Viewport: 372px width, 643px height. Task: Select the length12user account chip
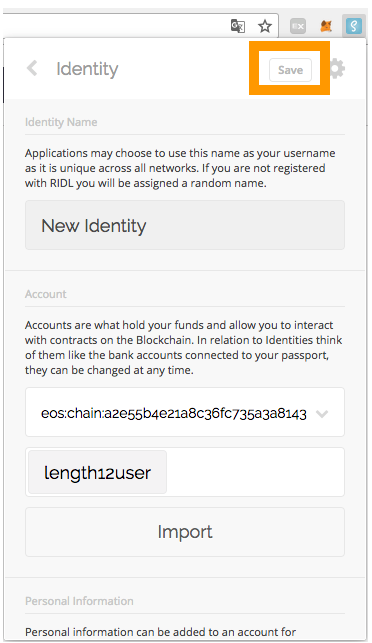coord(98,472)
